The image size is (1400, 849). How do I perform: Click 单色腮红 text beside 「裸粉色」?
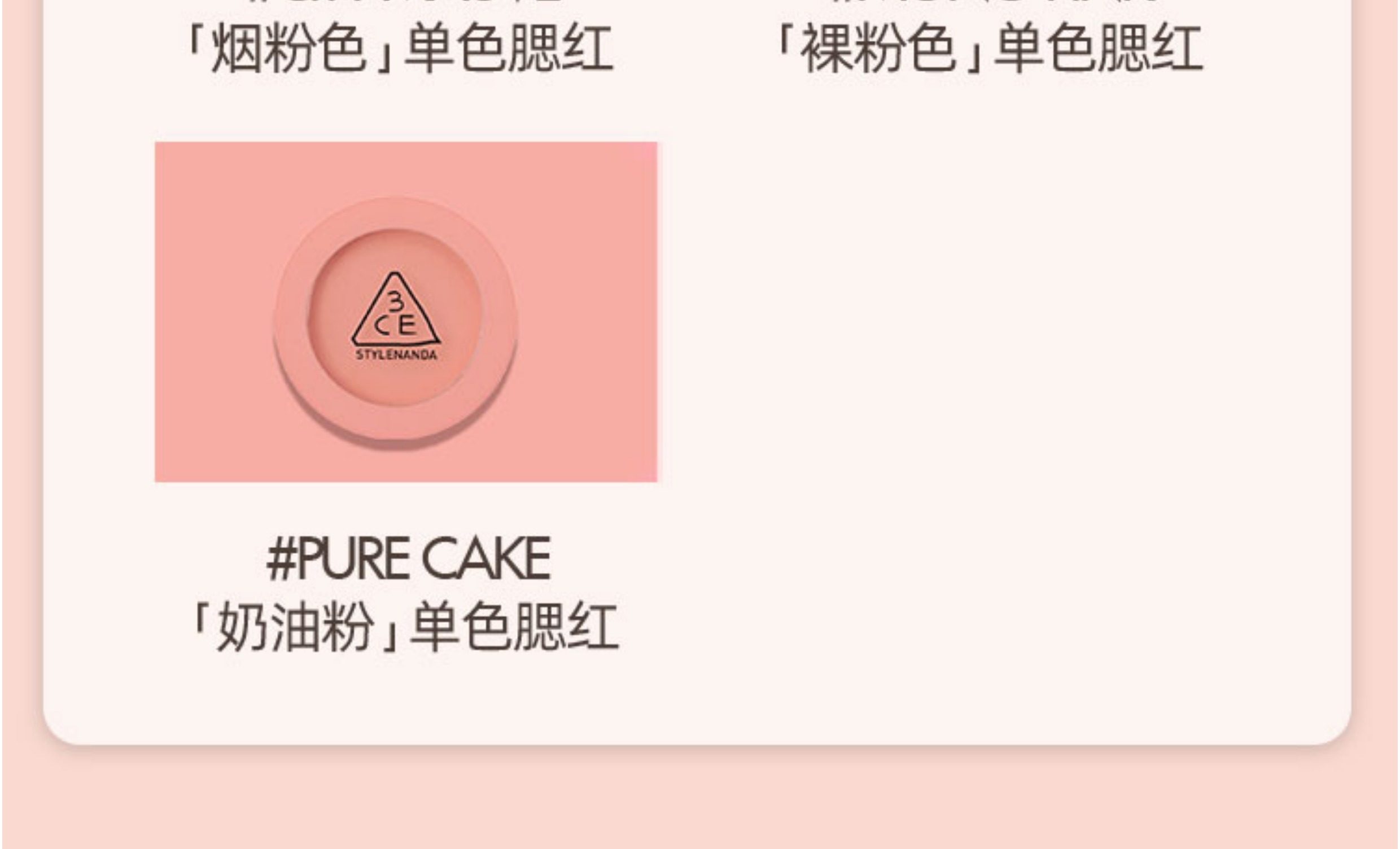(1099, 49)
